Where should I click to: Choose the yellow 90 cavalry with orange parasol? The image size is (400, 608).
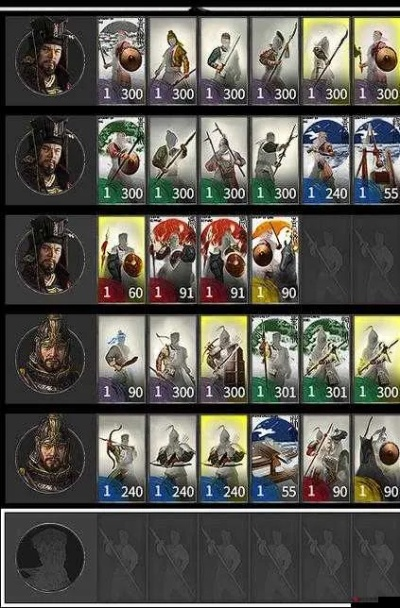pyautogui.click(x=275, y=259)
